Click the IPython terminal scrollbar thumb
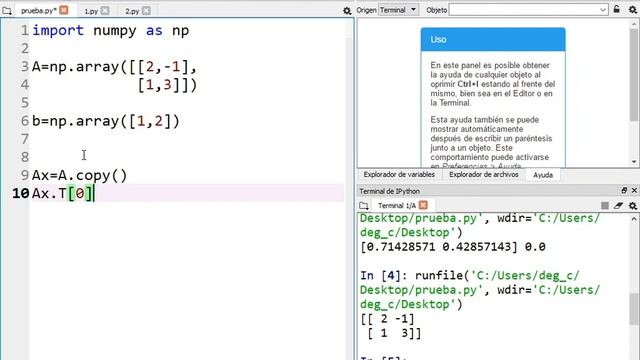 (633, 310)
